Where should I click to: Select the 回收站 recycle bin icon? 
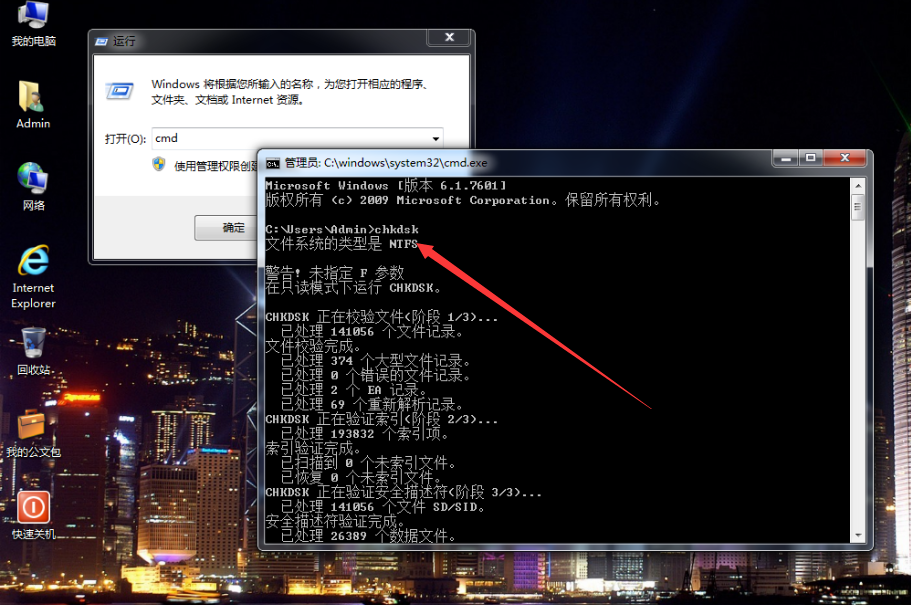33,351
